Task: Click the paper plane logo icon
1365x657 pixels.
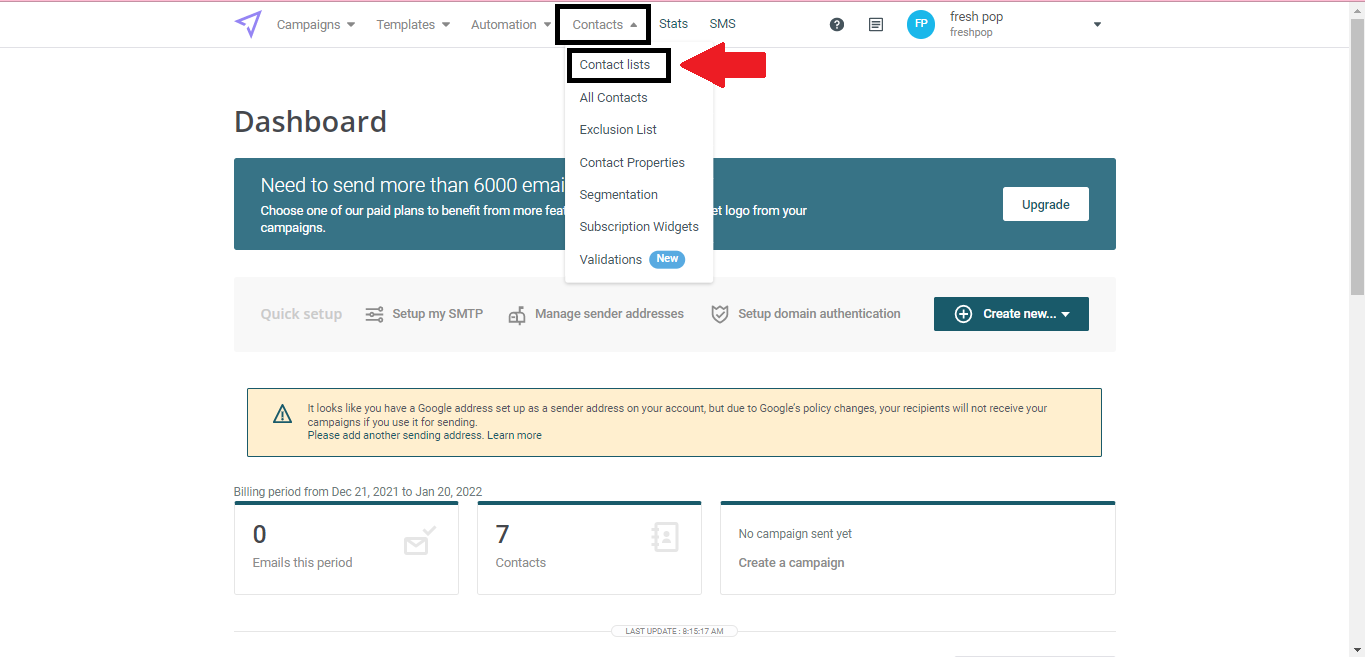Action: pyautogui.click(x=248, y=24)
